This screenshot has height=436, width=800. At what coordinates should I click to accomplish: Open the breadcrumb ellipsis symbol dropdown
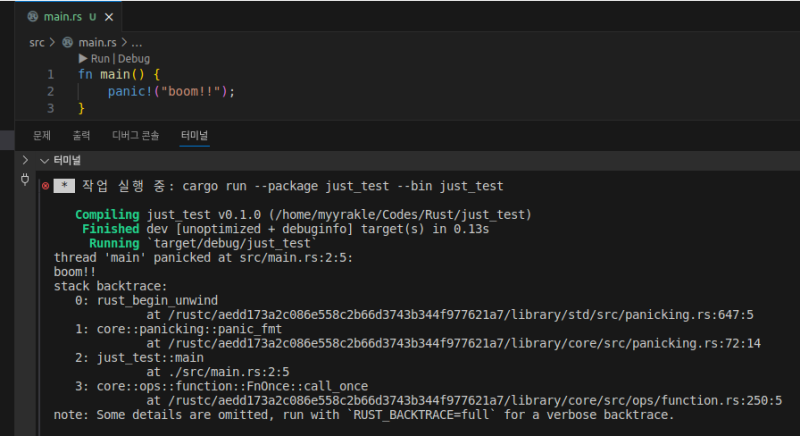[137, 43]
